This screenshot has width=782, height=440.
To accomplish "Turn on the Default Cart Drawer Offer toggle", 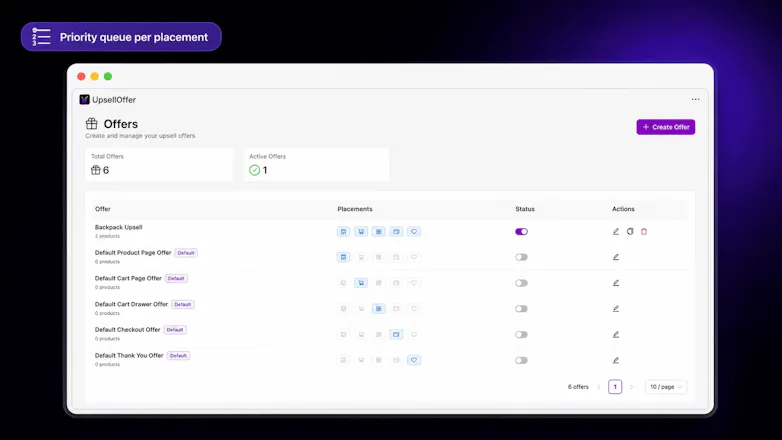I will 521,309.
